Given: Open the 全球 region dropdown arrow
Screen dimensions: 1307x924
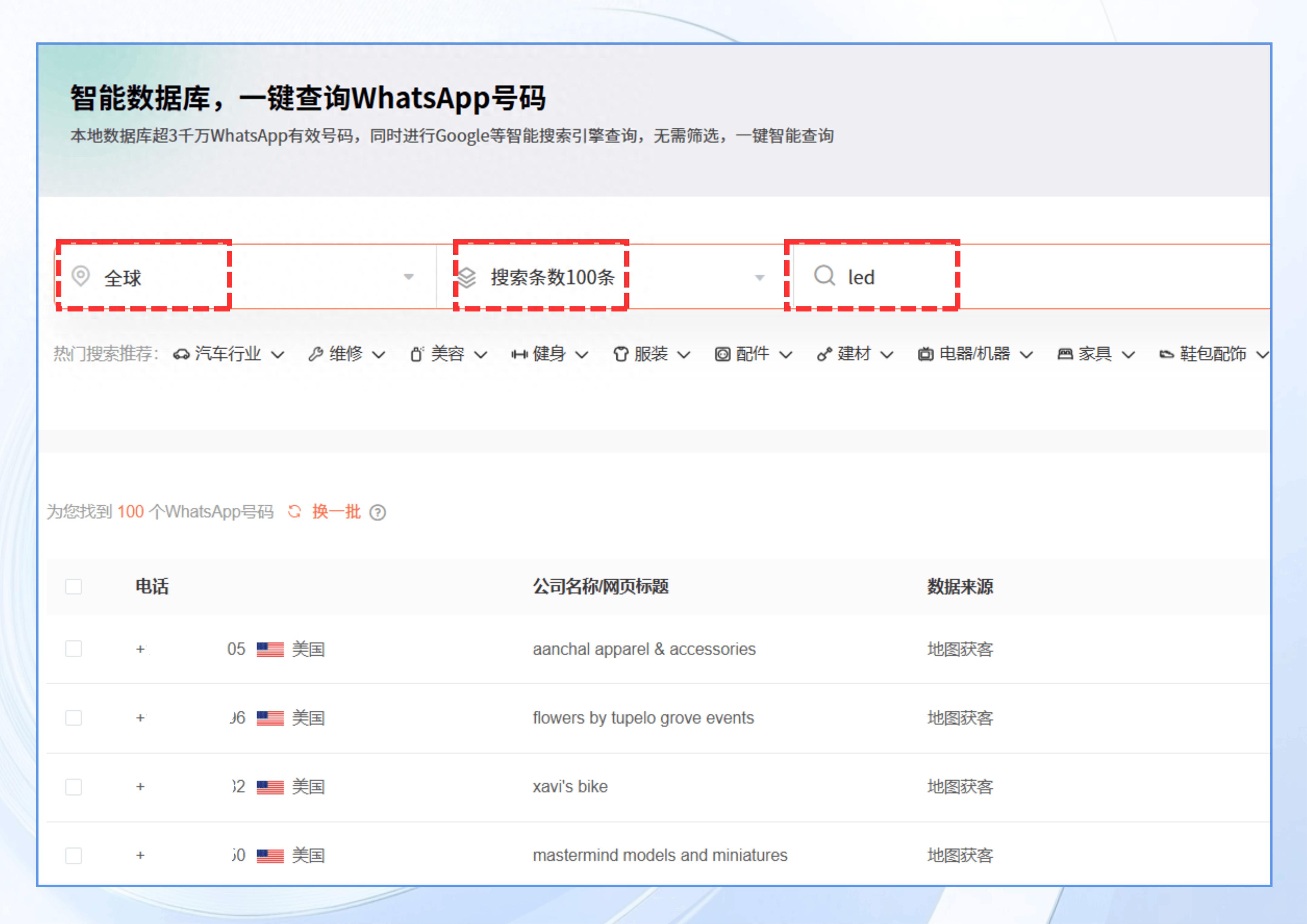Looking at the screenshot, I should pos(408,277).
